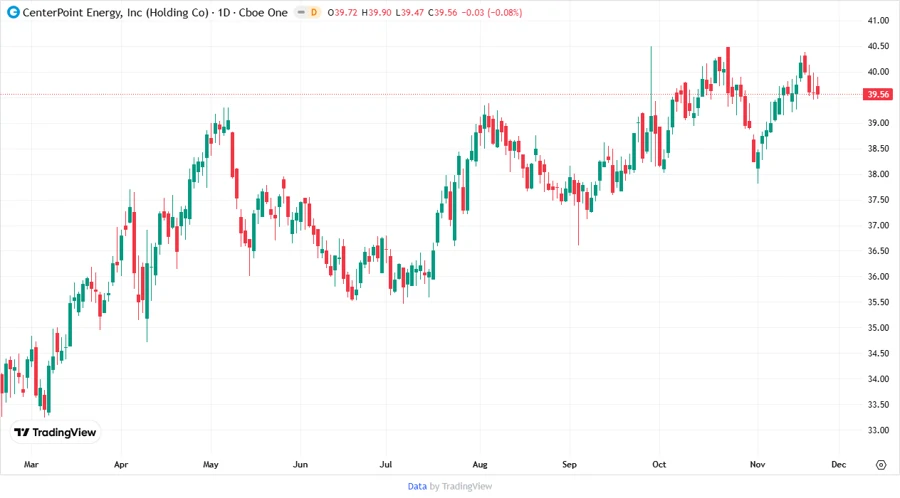Click the 33.00 price axis label
This screenshot has height=498, width=900.
point(878,430)
